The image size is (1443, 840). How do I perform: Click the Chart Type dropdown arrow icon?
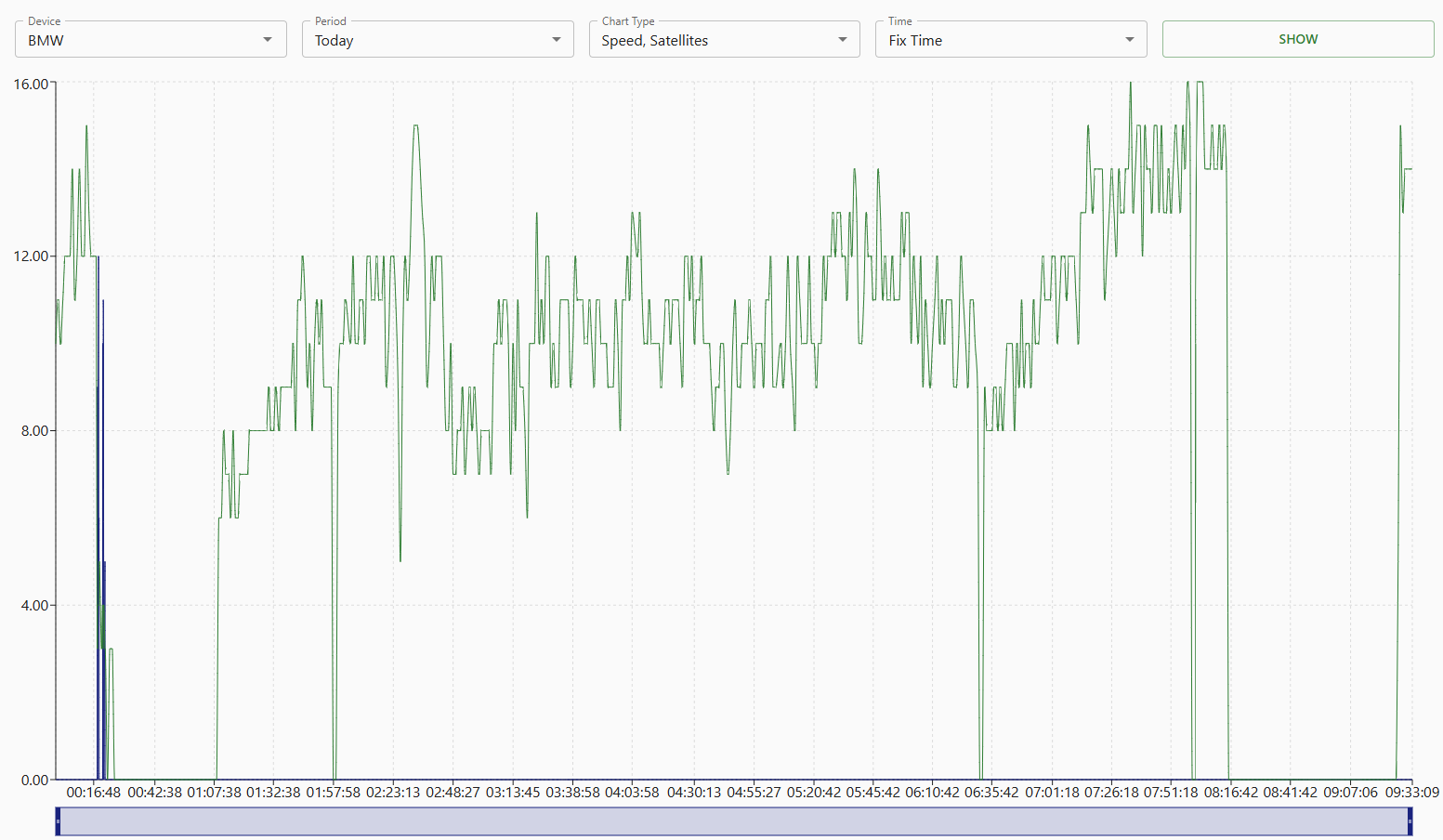coord(842,40)
